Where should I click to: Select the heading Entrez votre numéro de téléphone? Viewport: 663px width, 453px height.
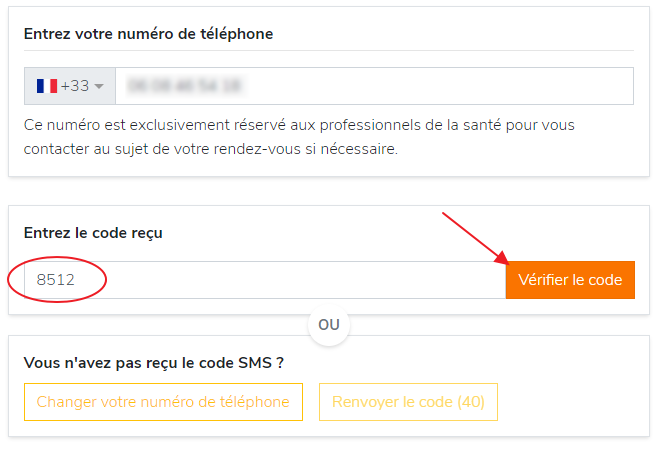(148, 34)
